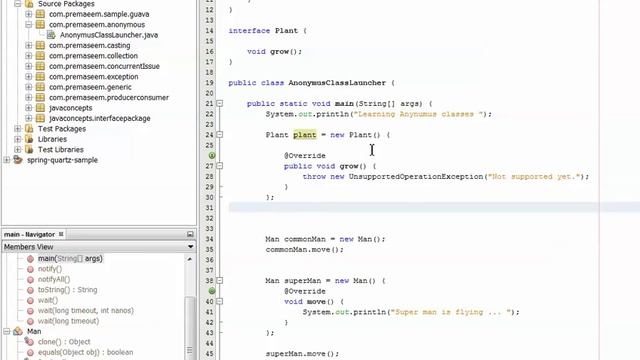Click the main method icon in Navigator
640x360 pixels.
(30, 259)
